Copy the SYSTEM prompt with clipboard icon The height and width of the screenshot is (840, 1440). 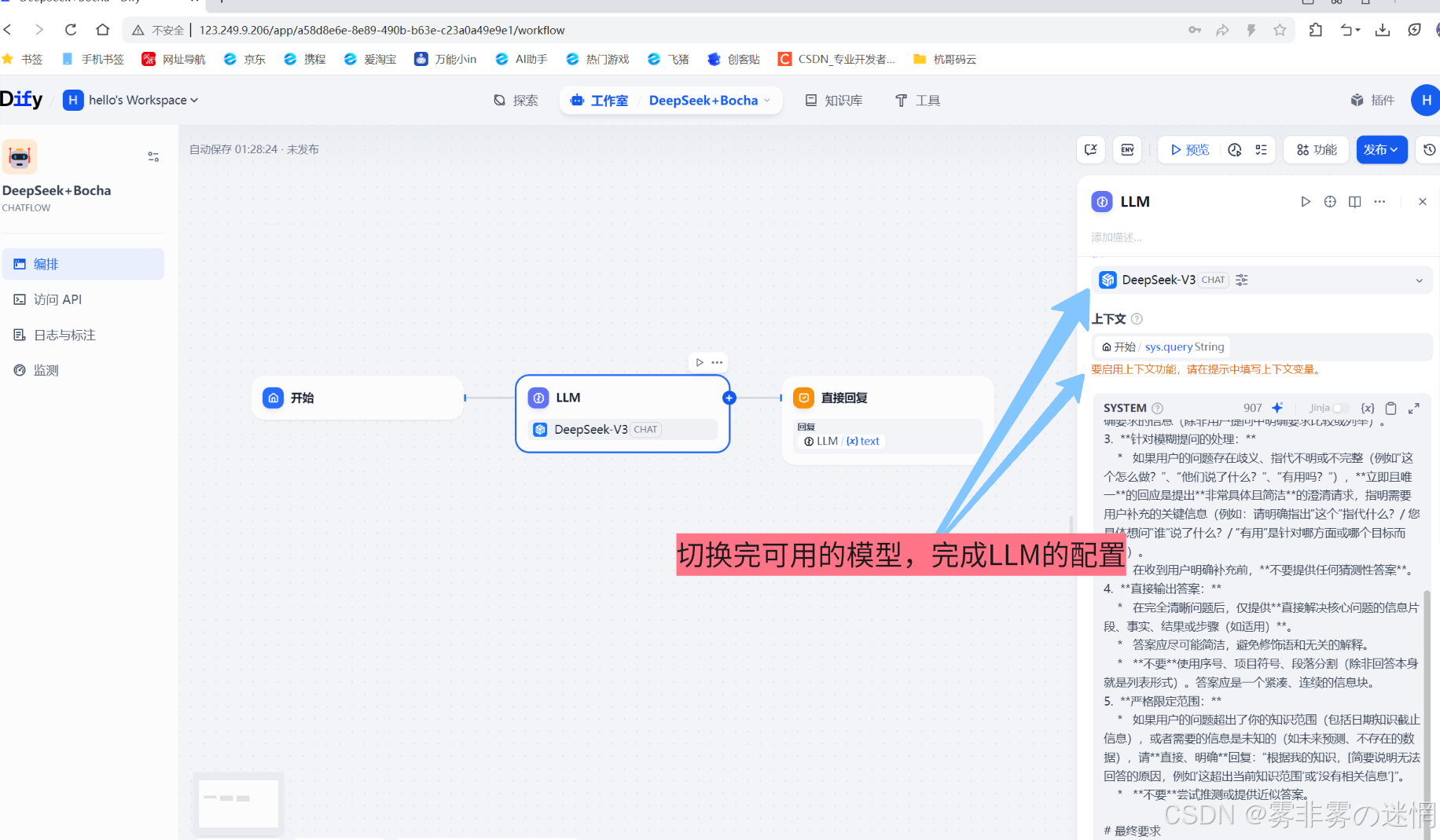click(1390, 408)
